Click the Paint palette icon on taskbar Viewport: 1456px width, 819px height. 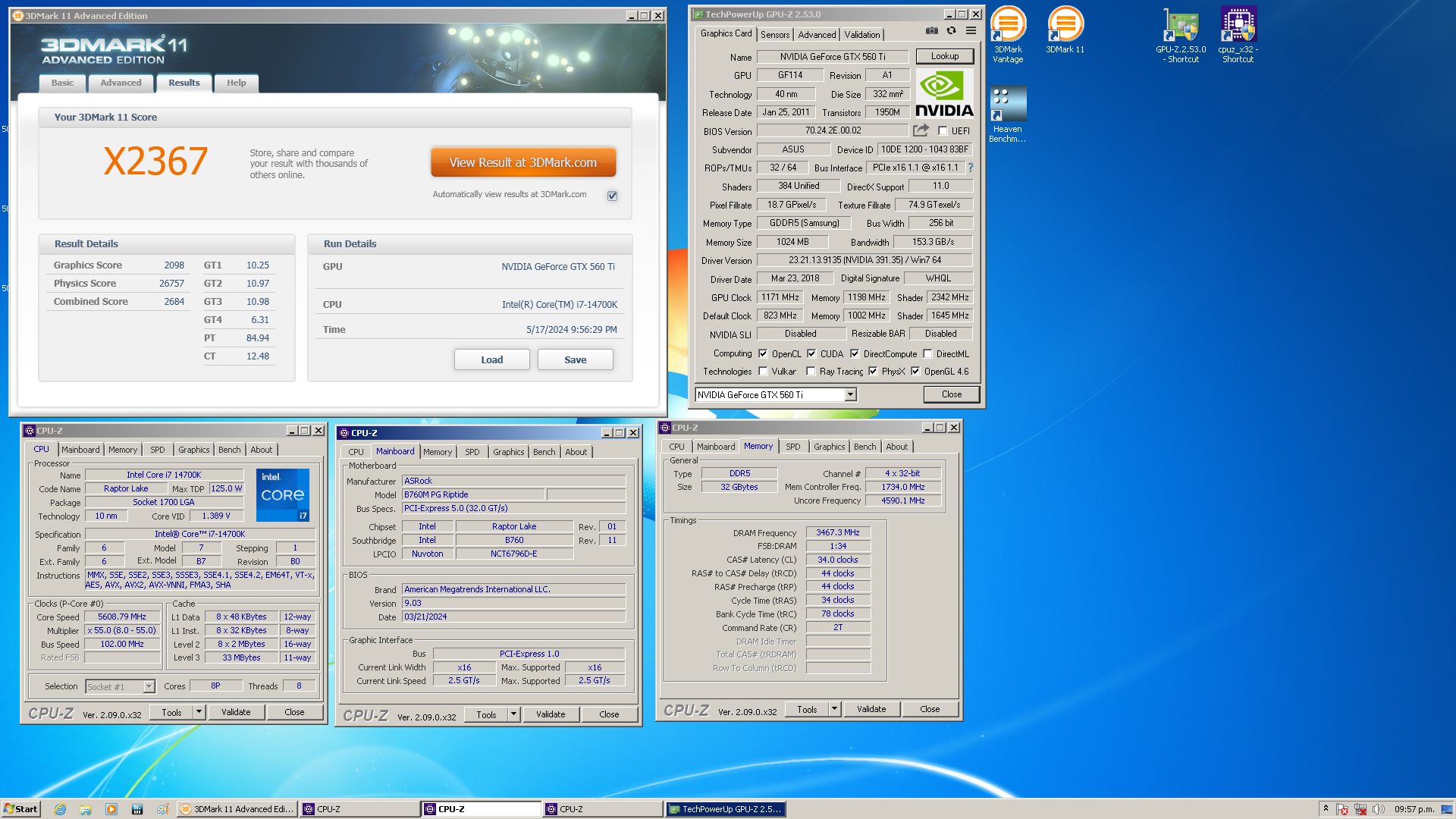point(162,809)
